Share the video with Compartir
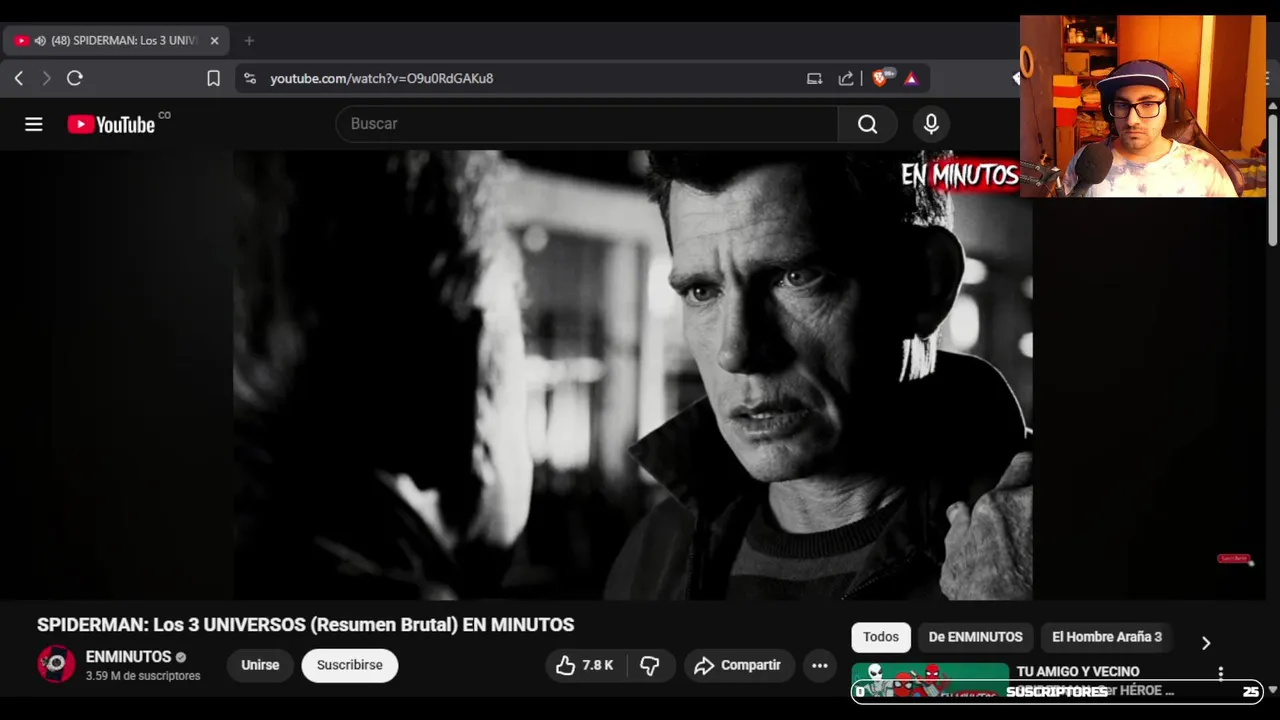This screenshot has width=1280, height=720. 739,665
